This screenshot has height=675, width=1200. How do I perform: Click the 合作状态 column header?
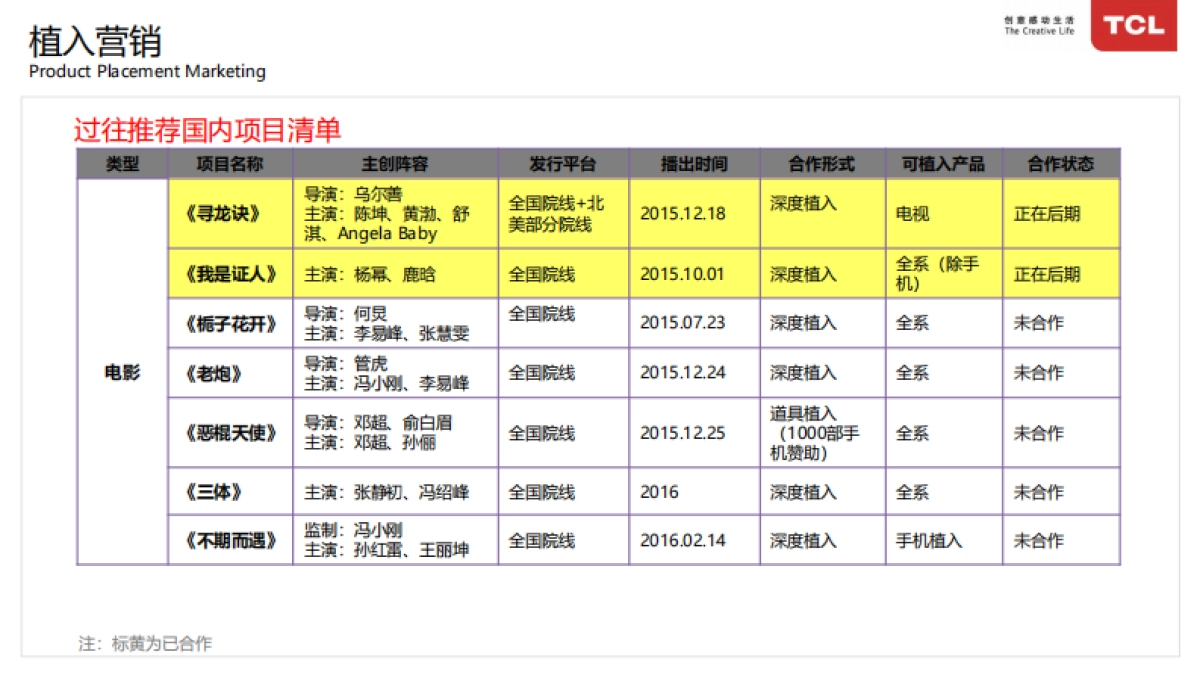tap(1061, 164)
